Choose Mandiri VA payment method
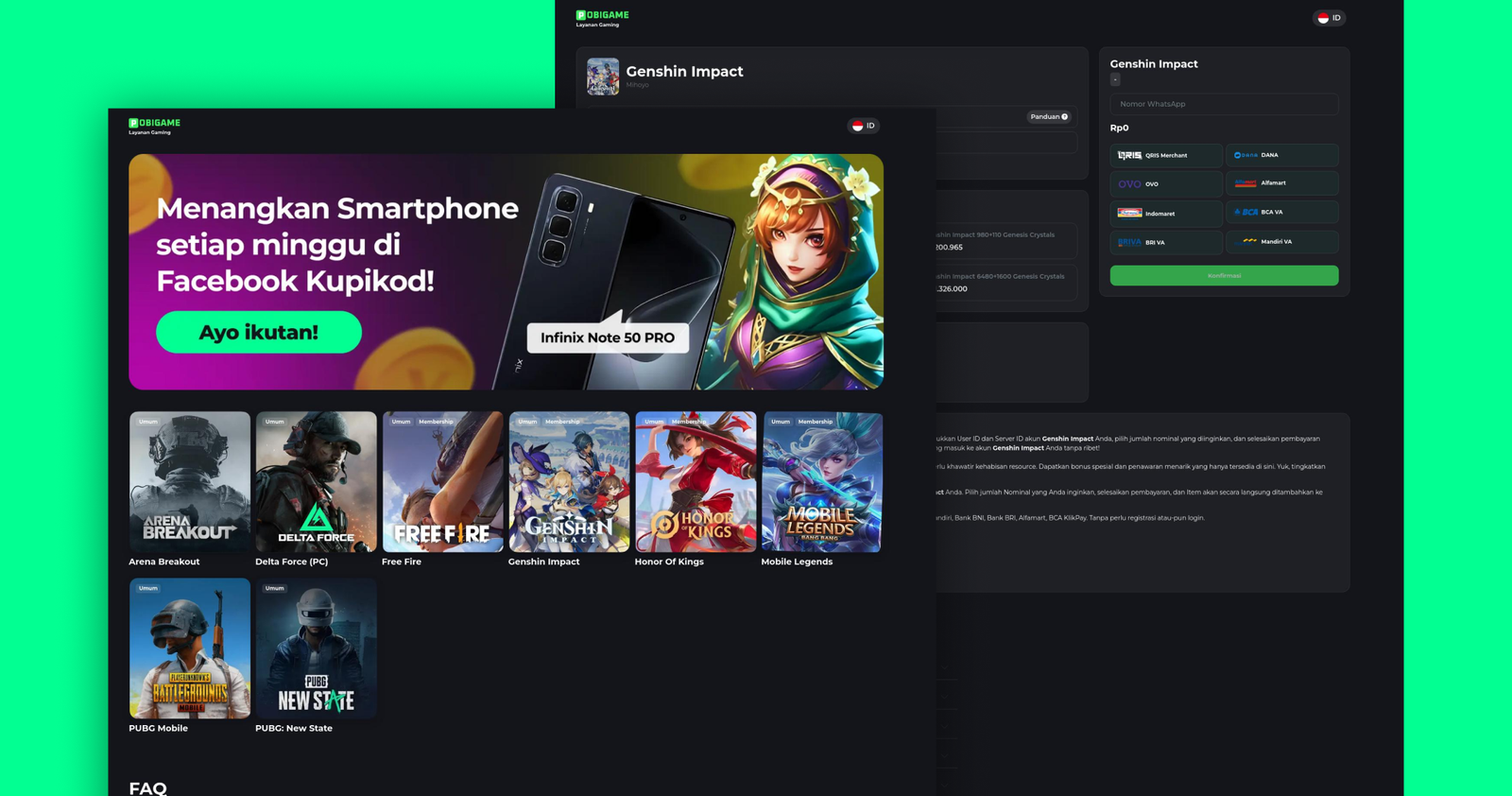1512x796 pixels. 1281,242
